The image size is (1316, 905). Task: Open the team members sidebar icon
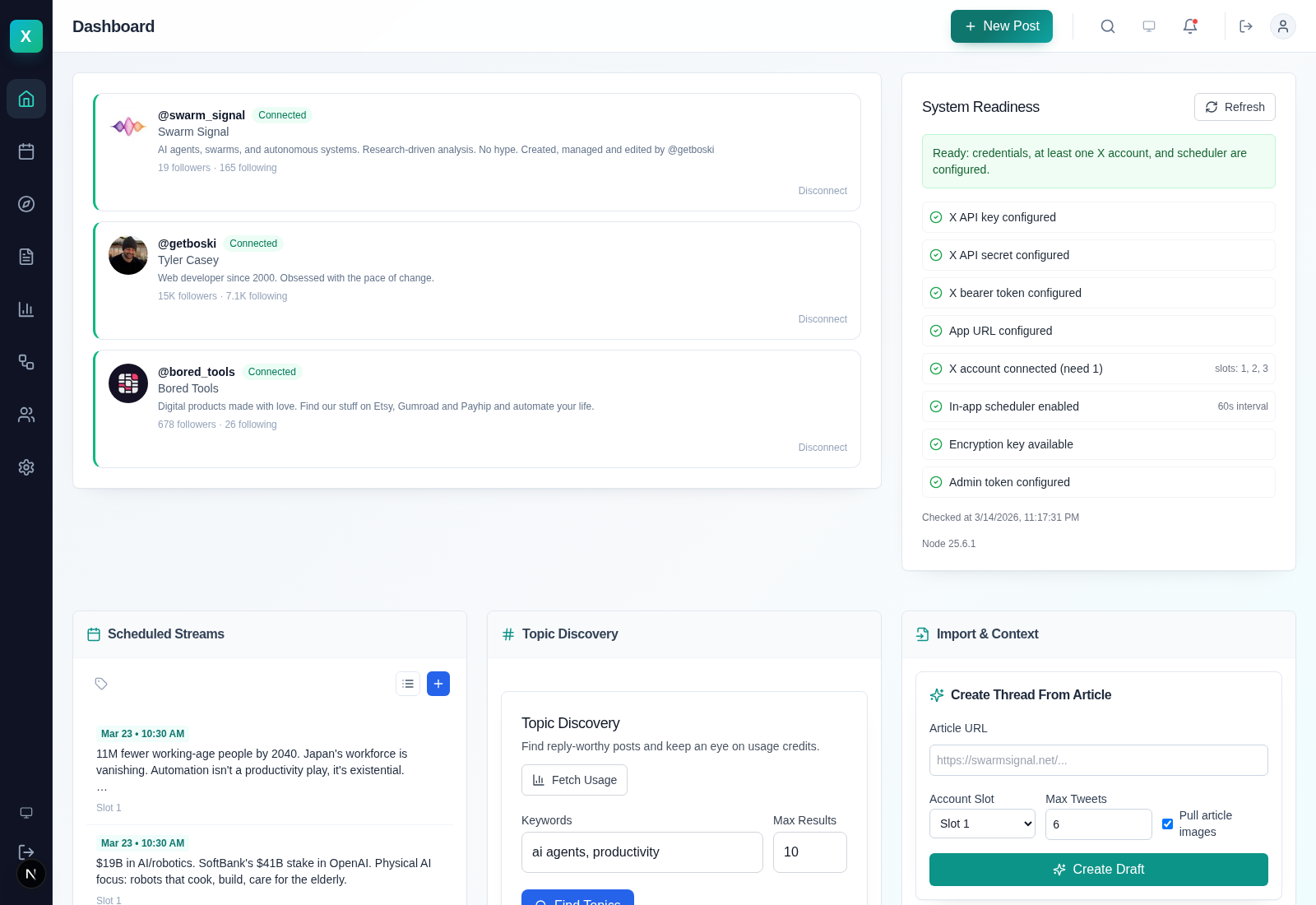point(26,415)
